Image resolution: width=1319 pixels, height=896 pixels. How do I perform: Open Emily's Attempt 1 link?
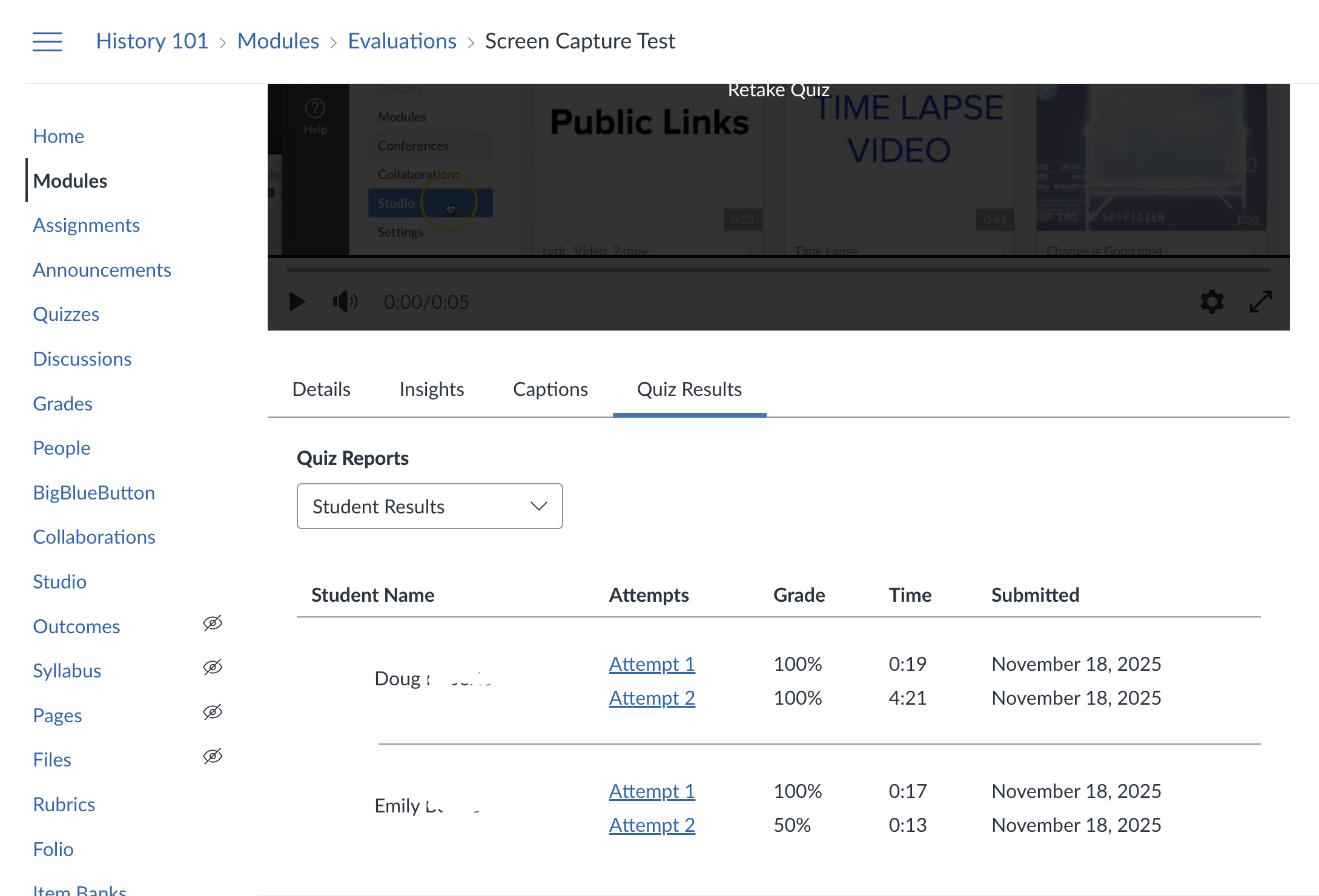click(652, 791)
